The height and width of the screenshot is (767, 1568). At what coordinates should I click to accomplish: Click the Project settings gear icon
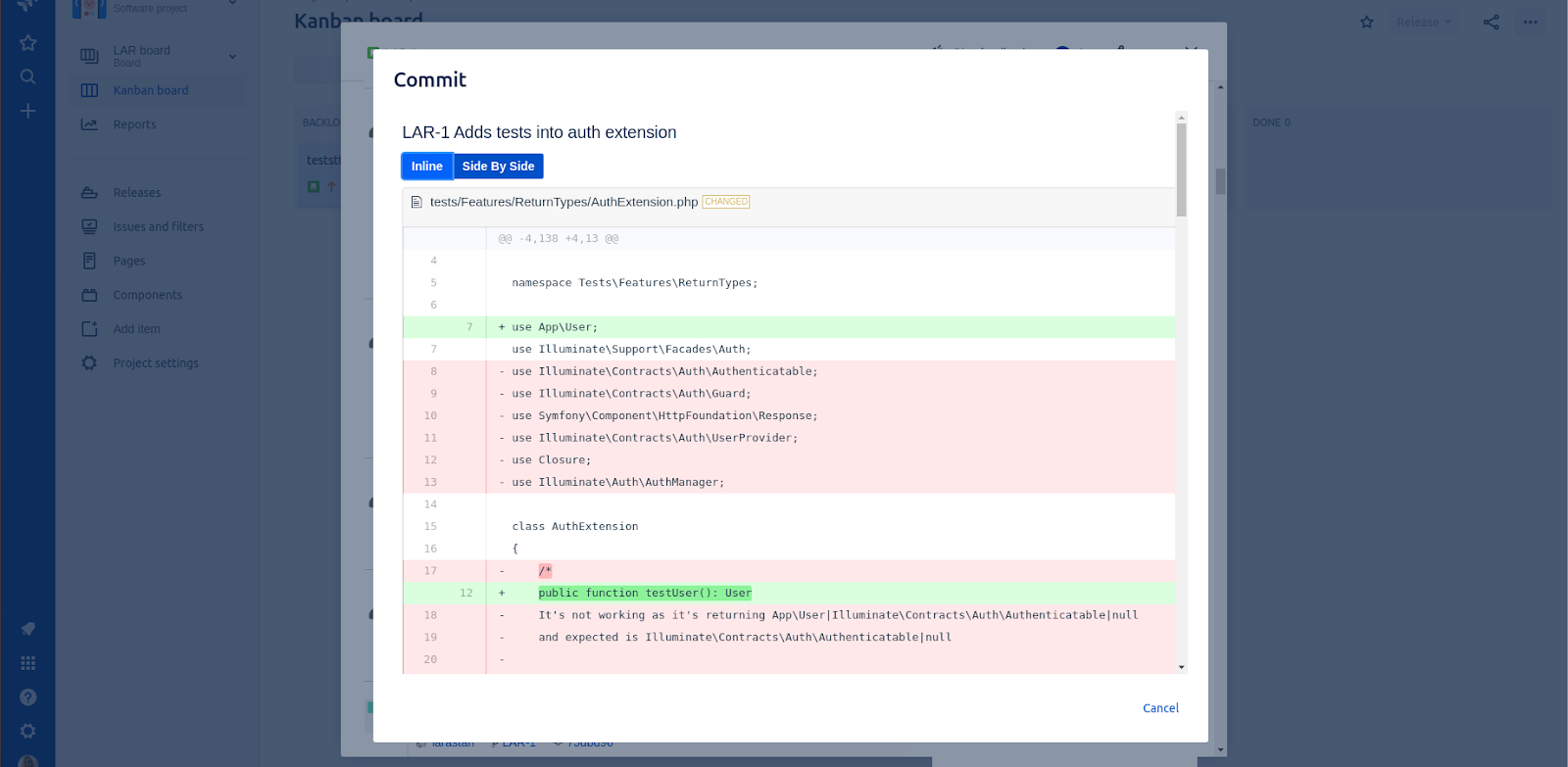[89, 362]
